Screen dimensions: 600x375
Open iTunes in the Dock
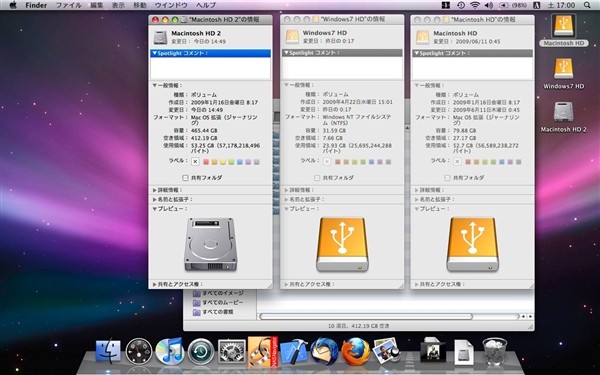[170, 351]
